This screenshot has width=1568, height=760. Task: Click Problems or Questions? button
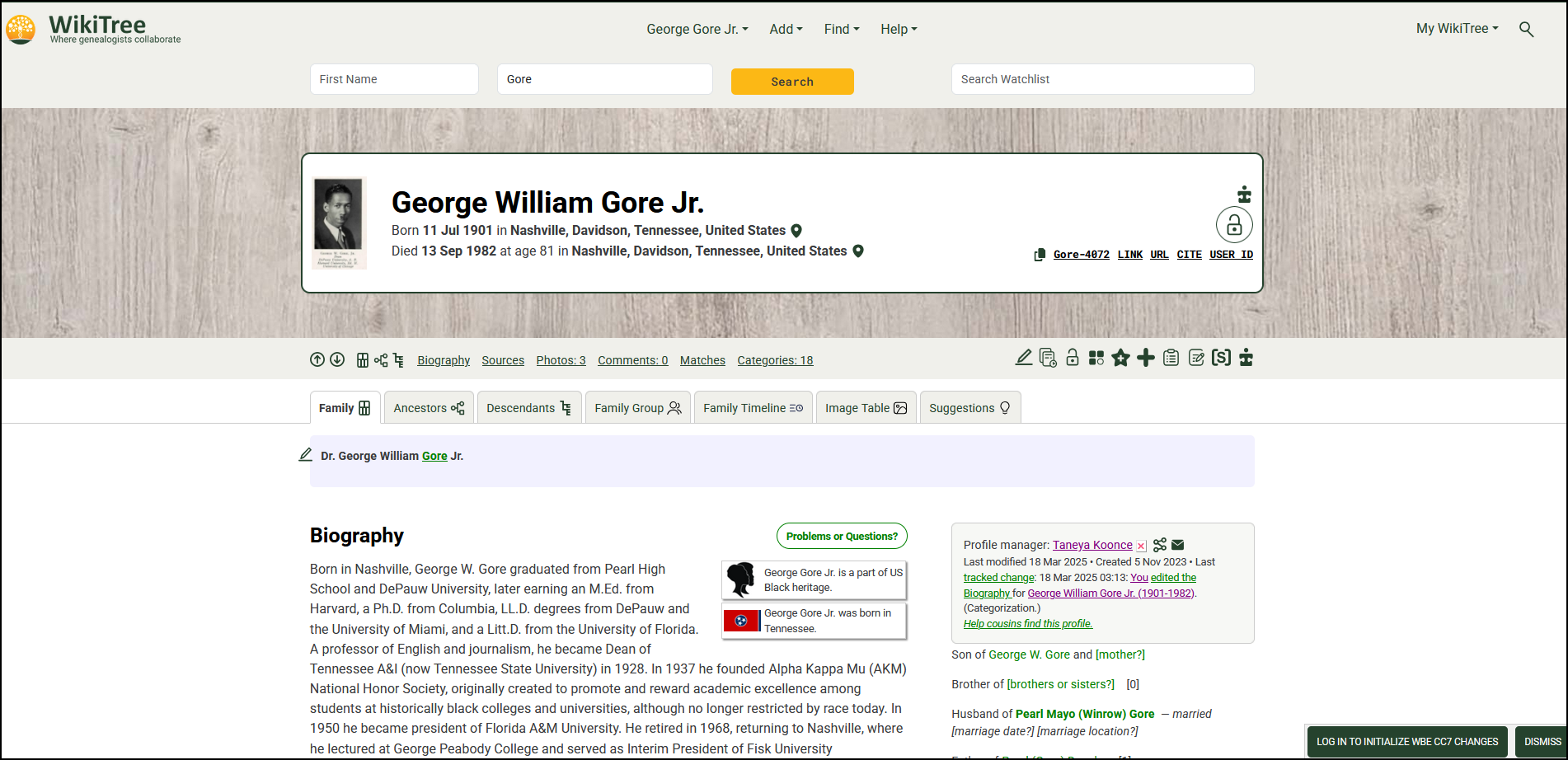(x=842, y=536)
